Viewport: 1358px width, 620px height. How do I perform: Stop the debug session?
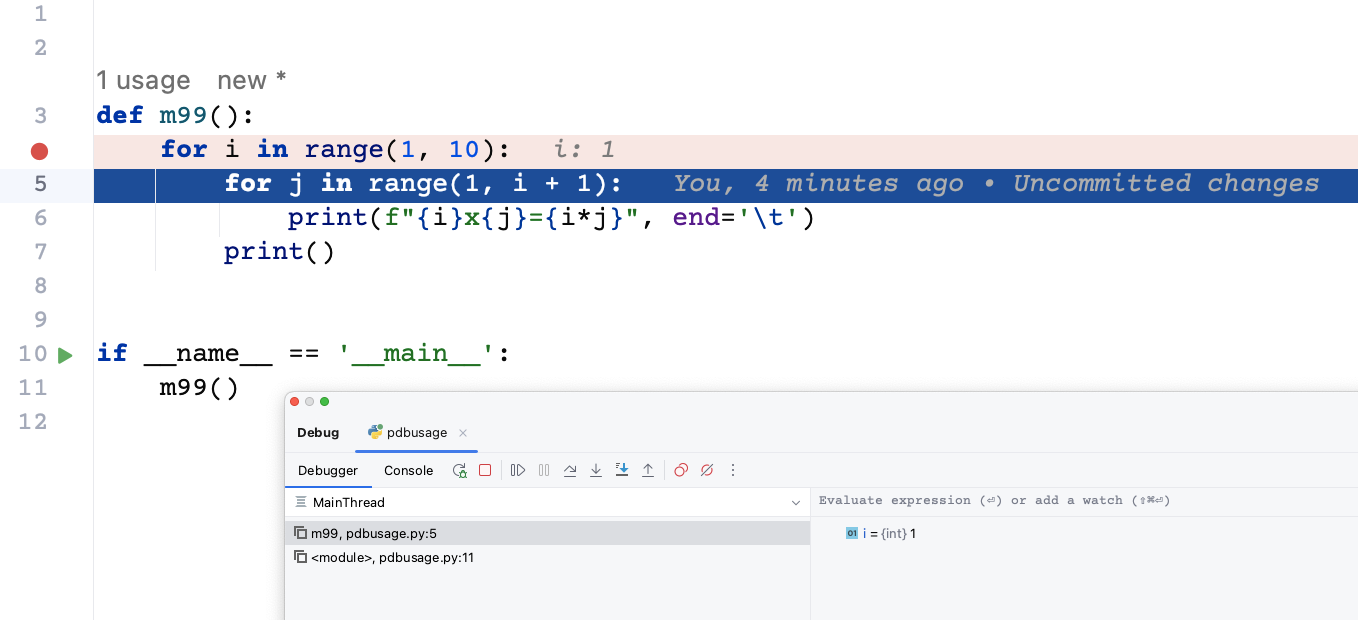485,470
